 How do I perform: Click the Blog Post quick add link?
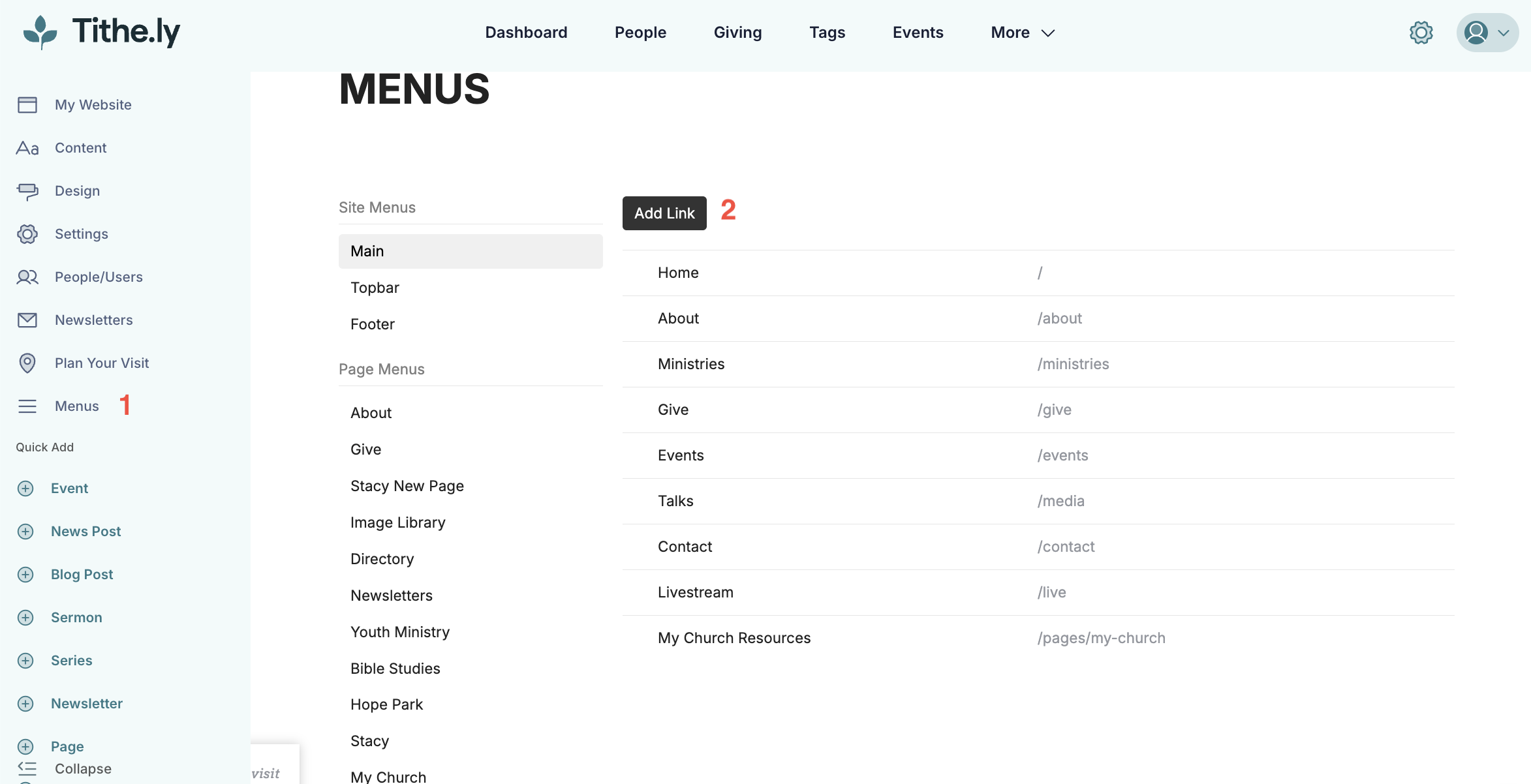[82, 575]
